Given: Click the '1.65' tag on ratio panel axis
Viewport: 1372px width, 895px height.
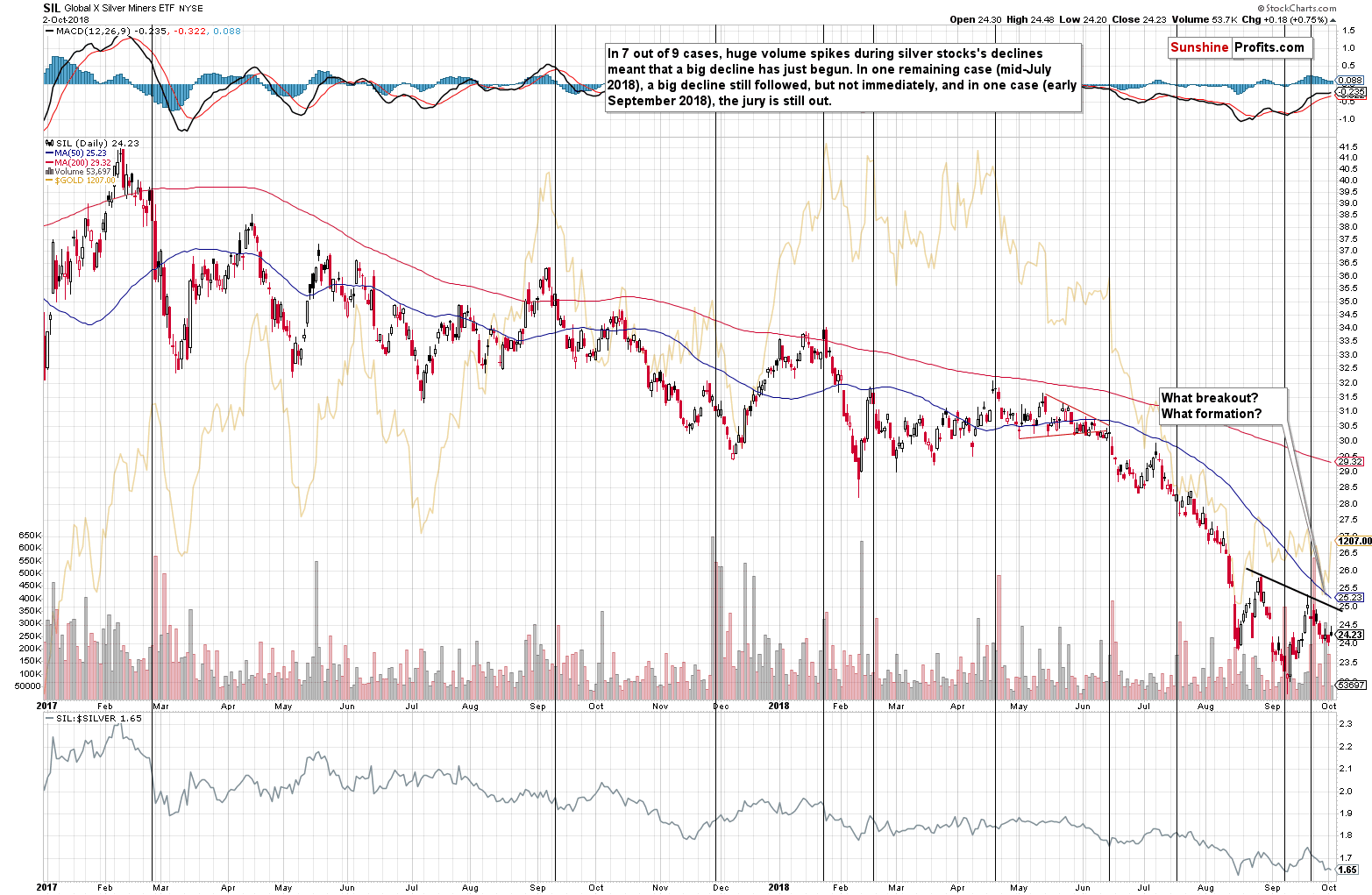Looking at the screenshot, I should click(1348, 870).
